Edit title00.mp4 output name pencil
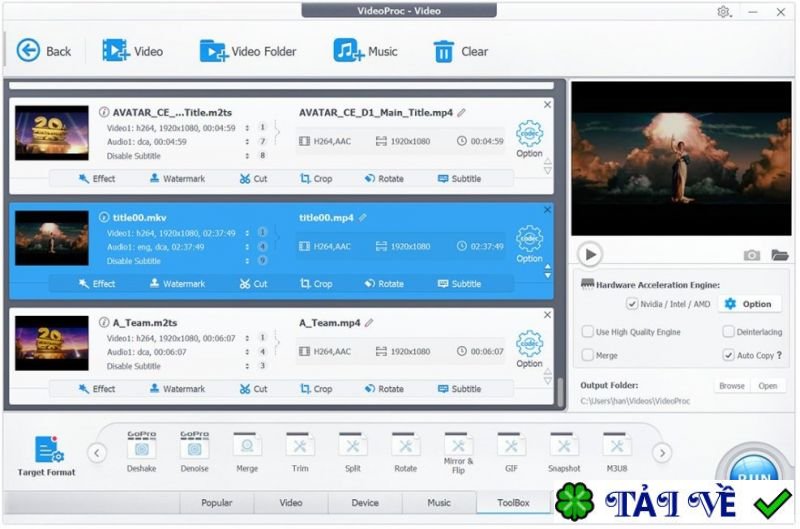This screenshot has height=529, width=800. [x=363, y=217]
